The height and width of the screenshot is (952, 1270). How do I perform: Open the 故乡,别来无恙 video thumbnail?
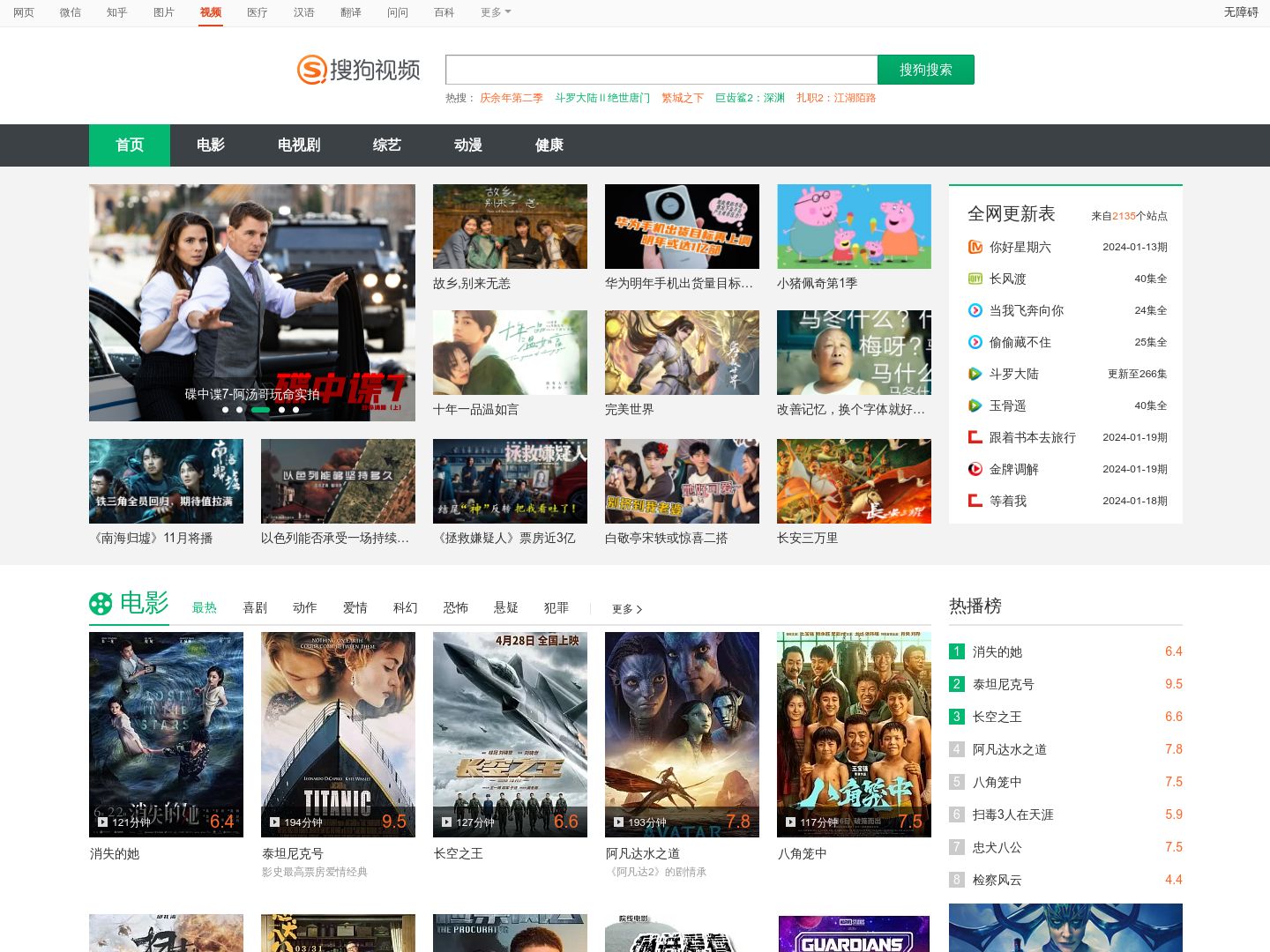[x=510, y=227]
